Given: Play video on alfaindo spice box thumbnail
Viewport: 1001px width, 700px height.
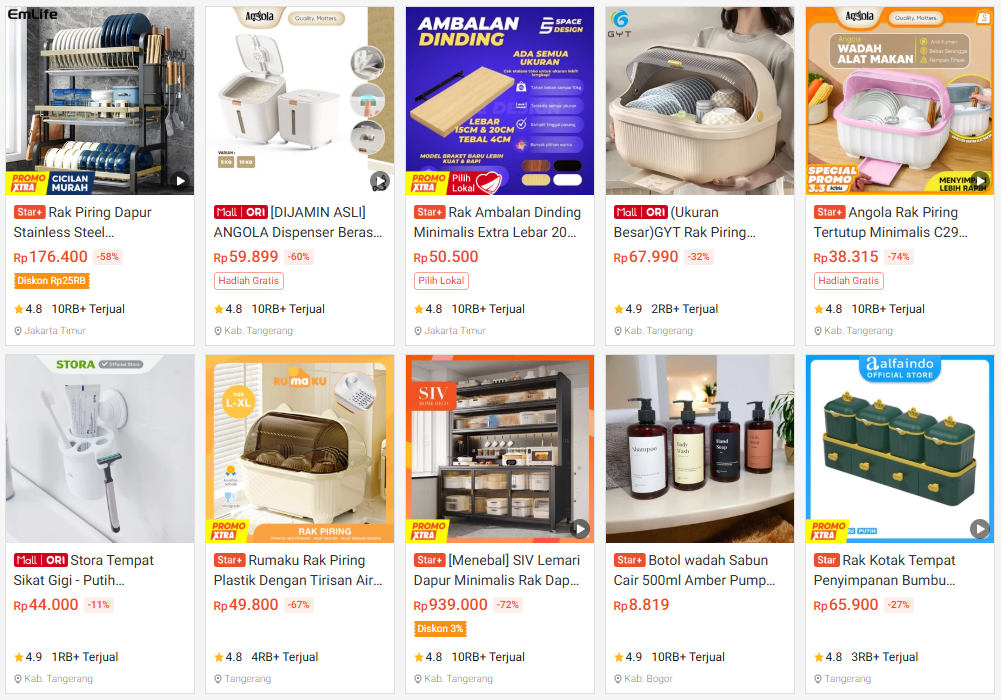Looking at the screenshot, I should 980,528.
